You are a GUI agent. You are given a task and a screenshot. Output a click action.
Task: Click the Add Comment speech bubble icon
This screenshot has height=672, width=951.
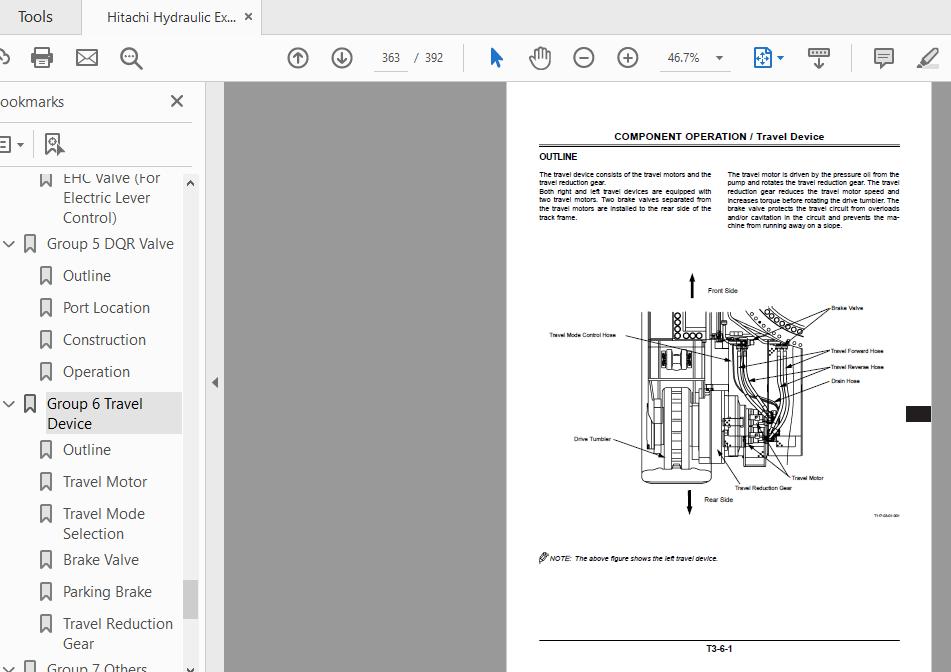tap(883, 57)
